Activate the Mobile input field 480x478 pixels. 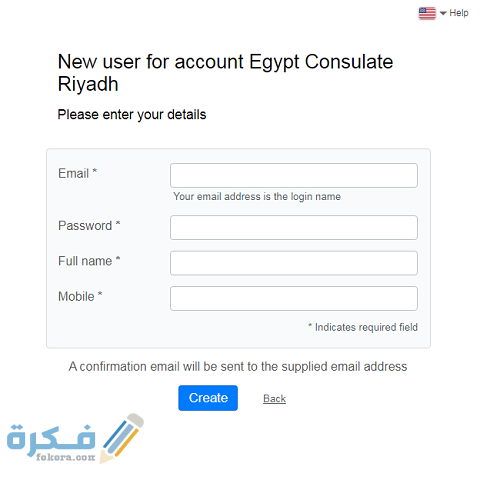tap(294, 298)
